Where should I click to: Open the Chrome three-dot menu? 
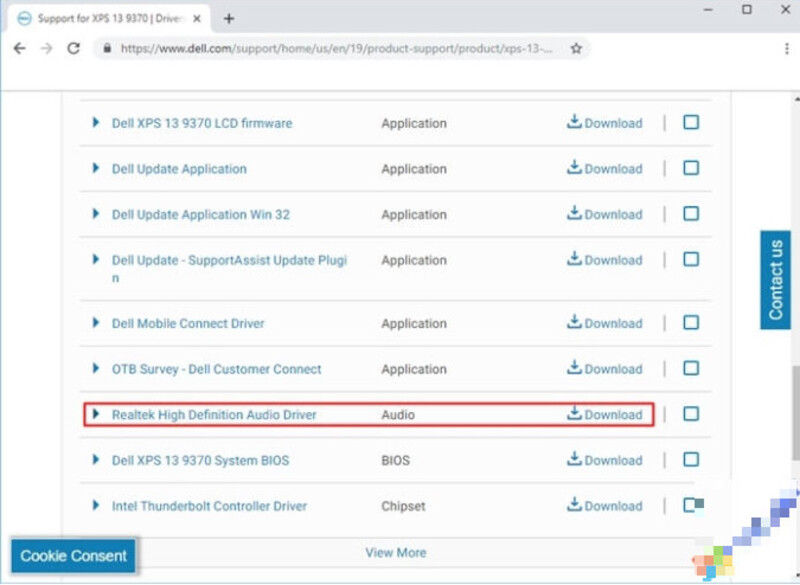[x=786, y=48]
